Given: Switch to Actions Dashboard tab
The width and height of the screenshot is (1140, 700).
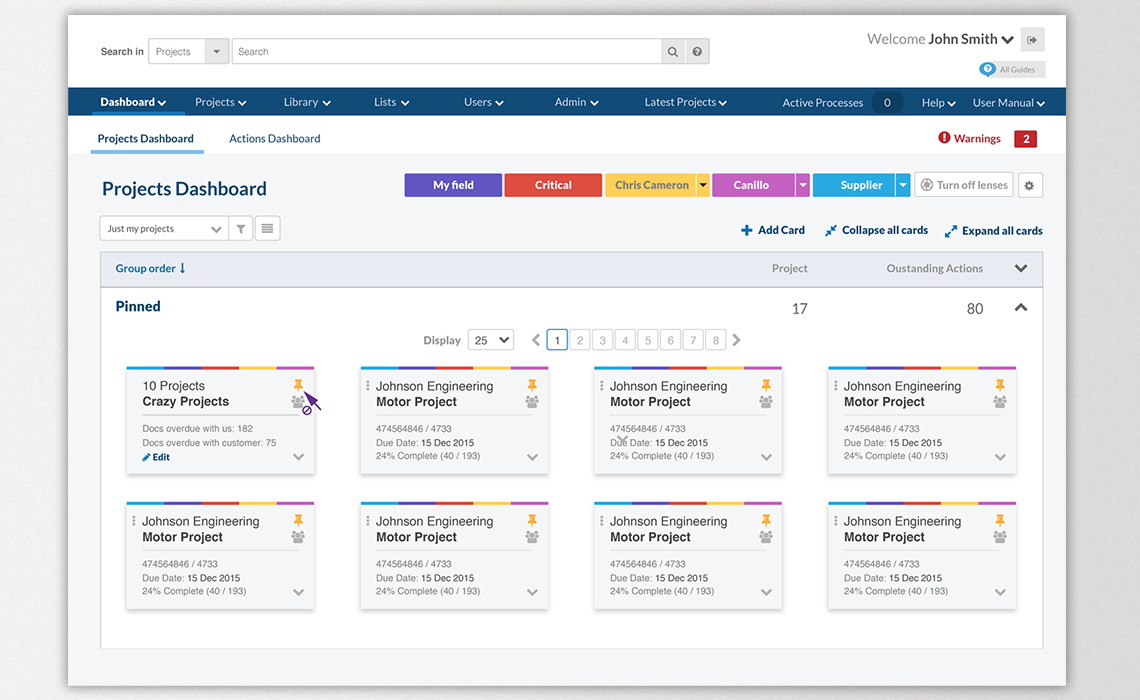Looking at the screenshot, I should point(275,139).
